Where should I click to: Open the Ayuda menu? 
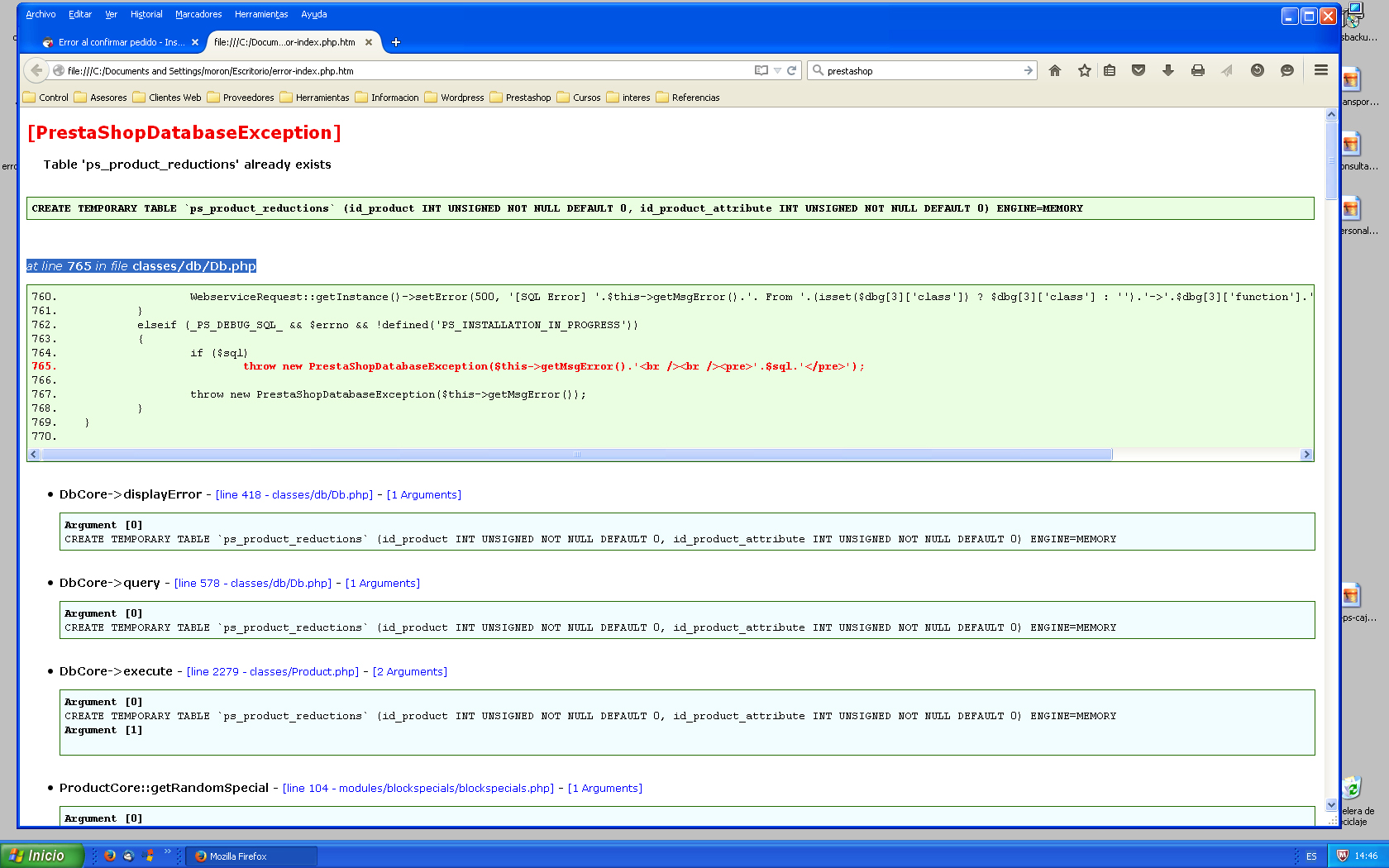(314, 14)
